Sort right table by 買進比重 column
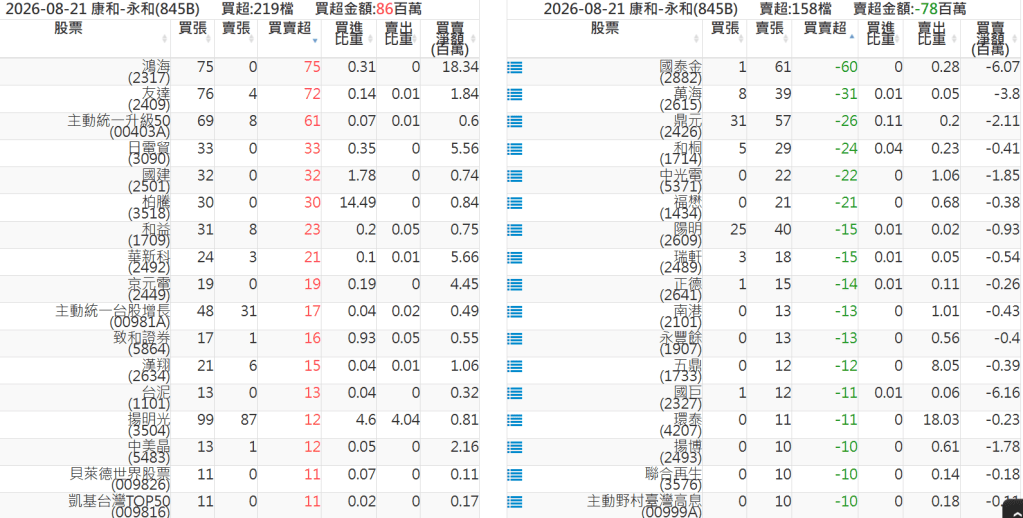This screenshot has height=518, width=1023. (x=881, y=38)
